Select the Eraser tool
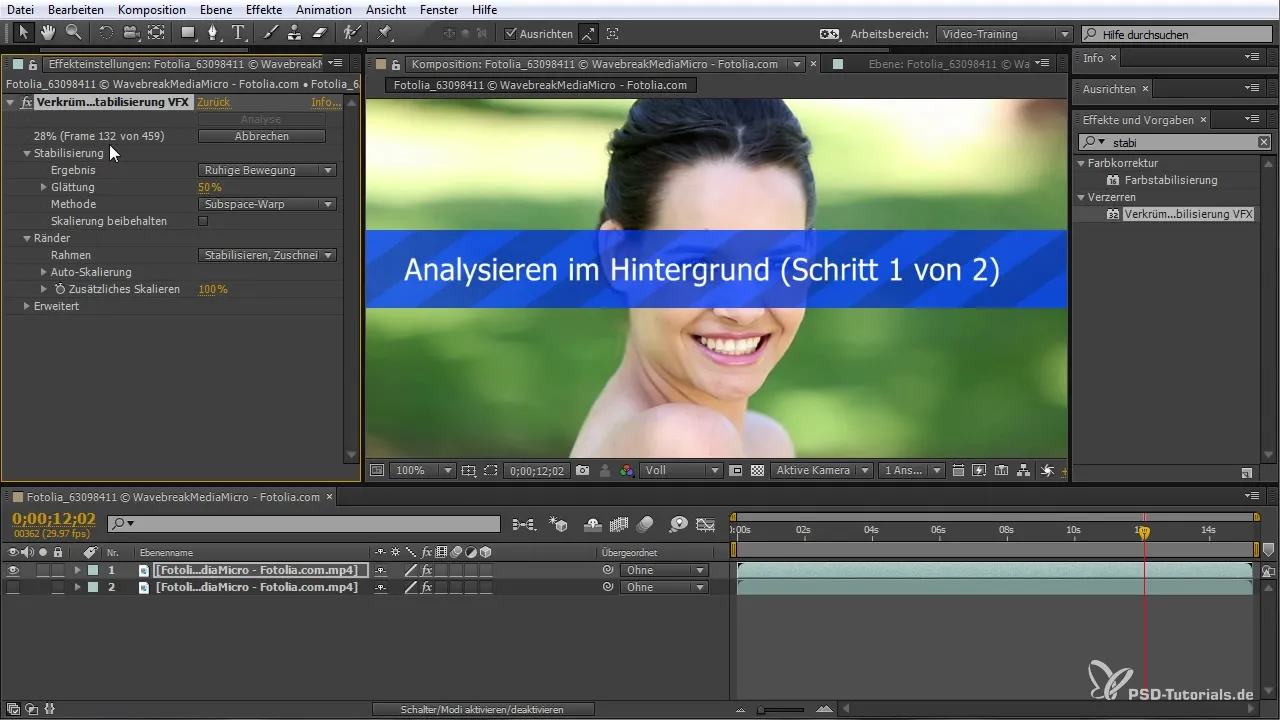 tap(320, 33)
